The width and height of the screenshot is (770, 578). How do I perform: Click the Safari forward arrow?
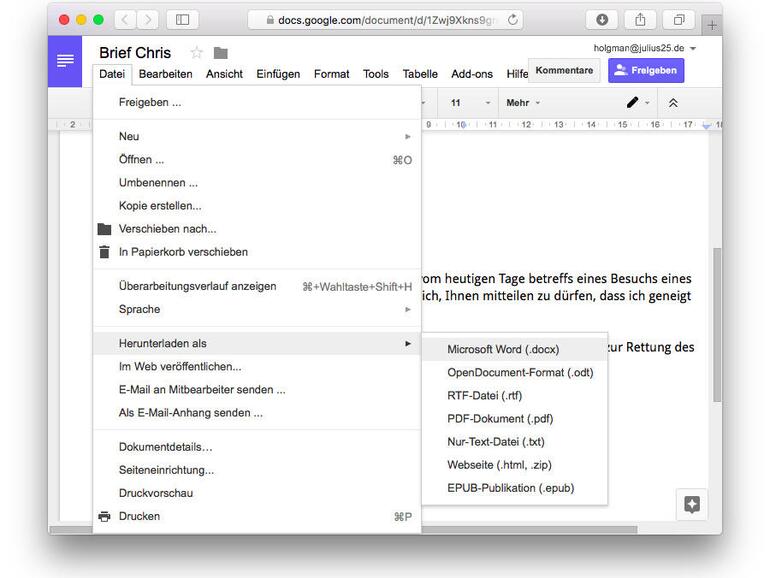coord(147,20)
